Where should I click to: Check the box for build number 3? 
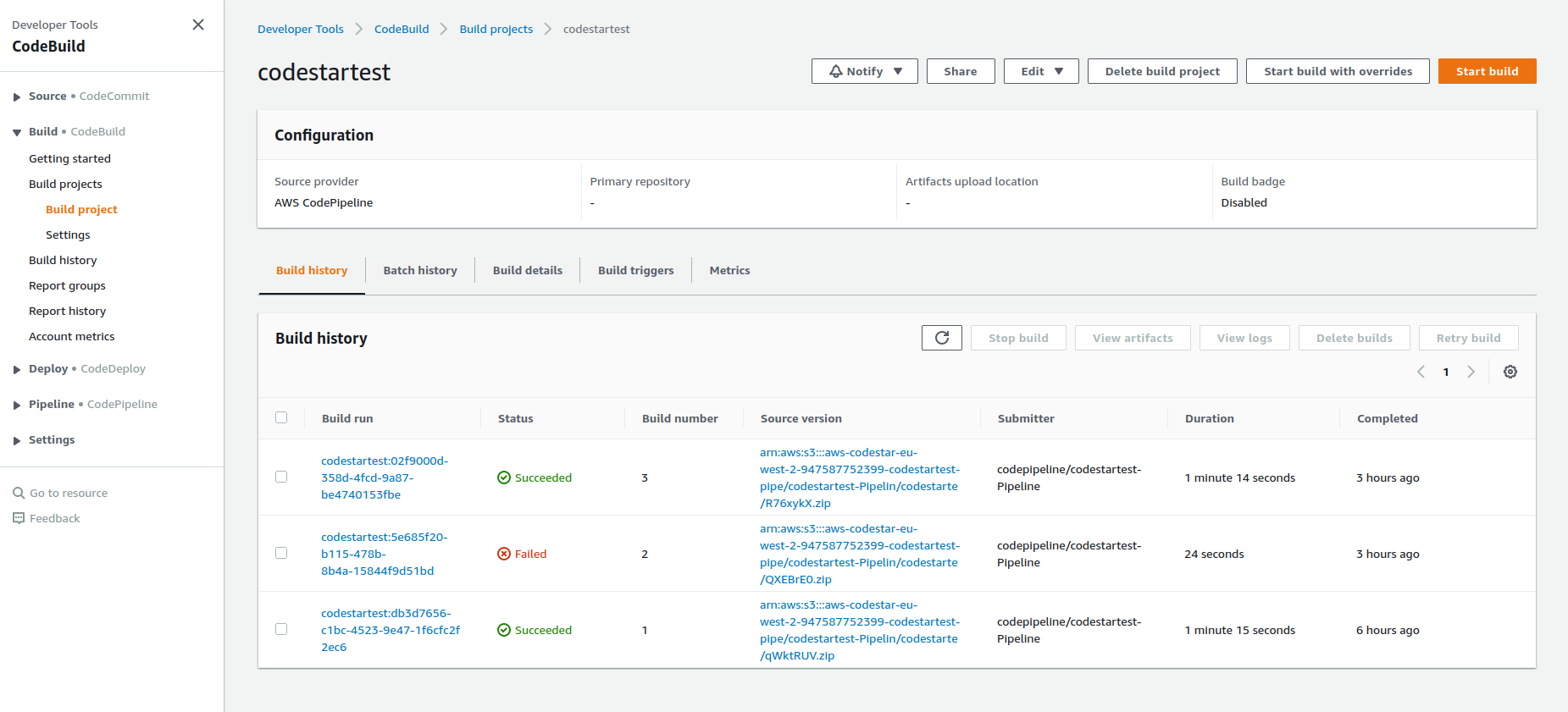[x=281, y=477]
